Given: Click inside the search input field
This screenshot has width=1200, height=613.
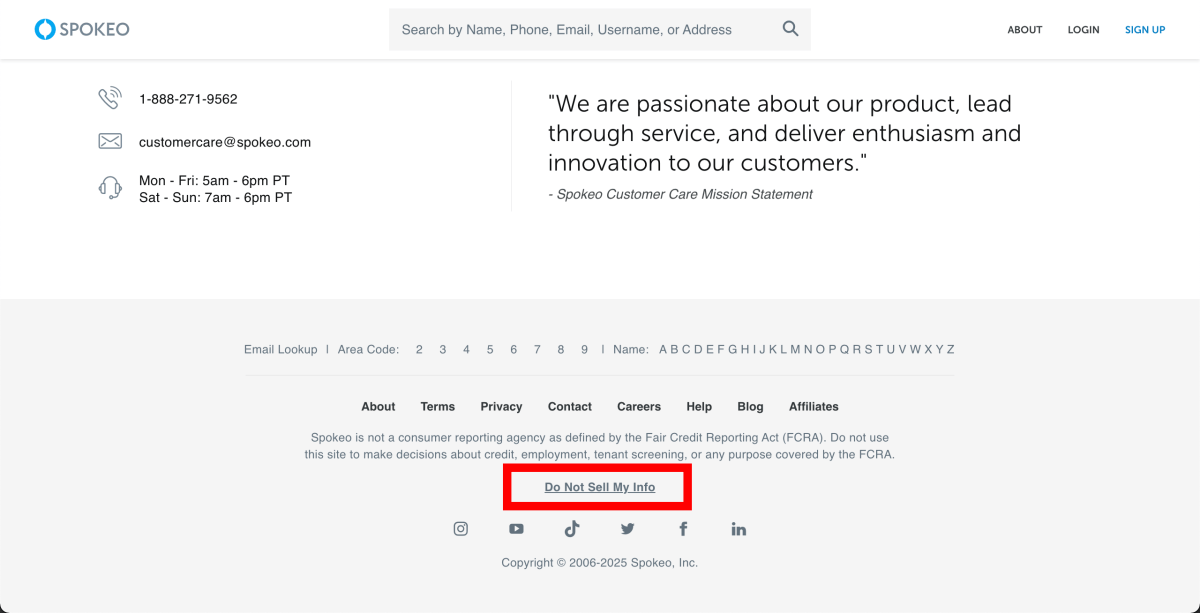Looking at the screenshot, I should click(x=580, y=29).
